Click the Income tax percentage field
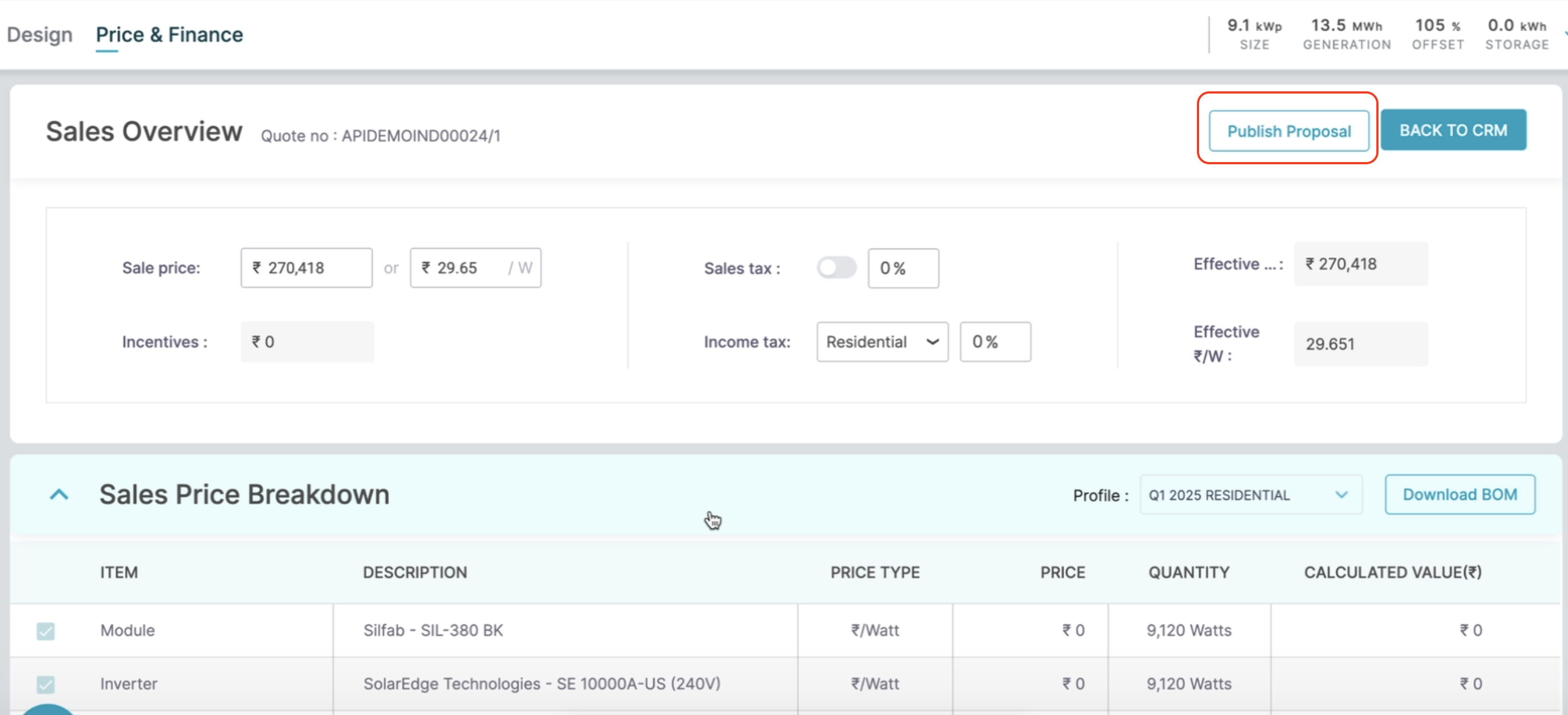This screenshot has width=1568, height=715. coord(995,342)
